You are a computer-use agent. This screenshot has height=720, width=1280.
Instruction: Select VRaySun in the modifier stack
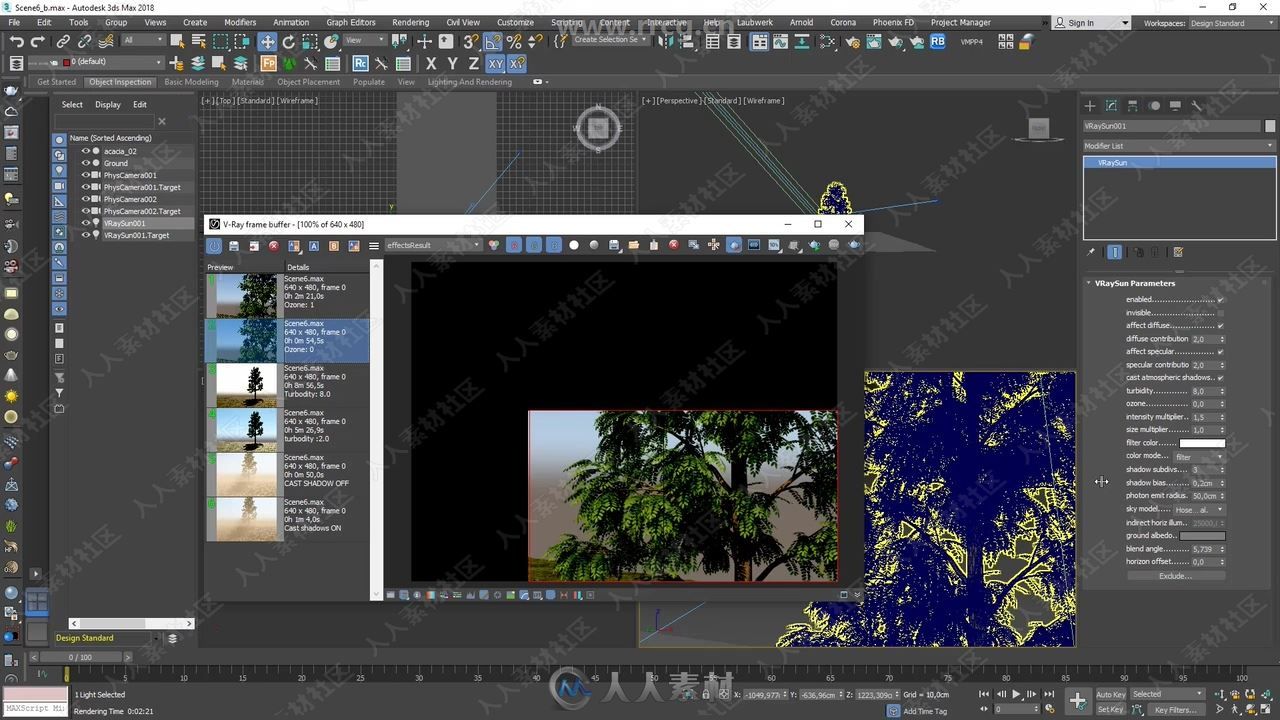1179,162
